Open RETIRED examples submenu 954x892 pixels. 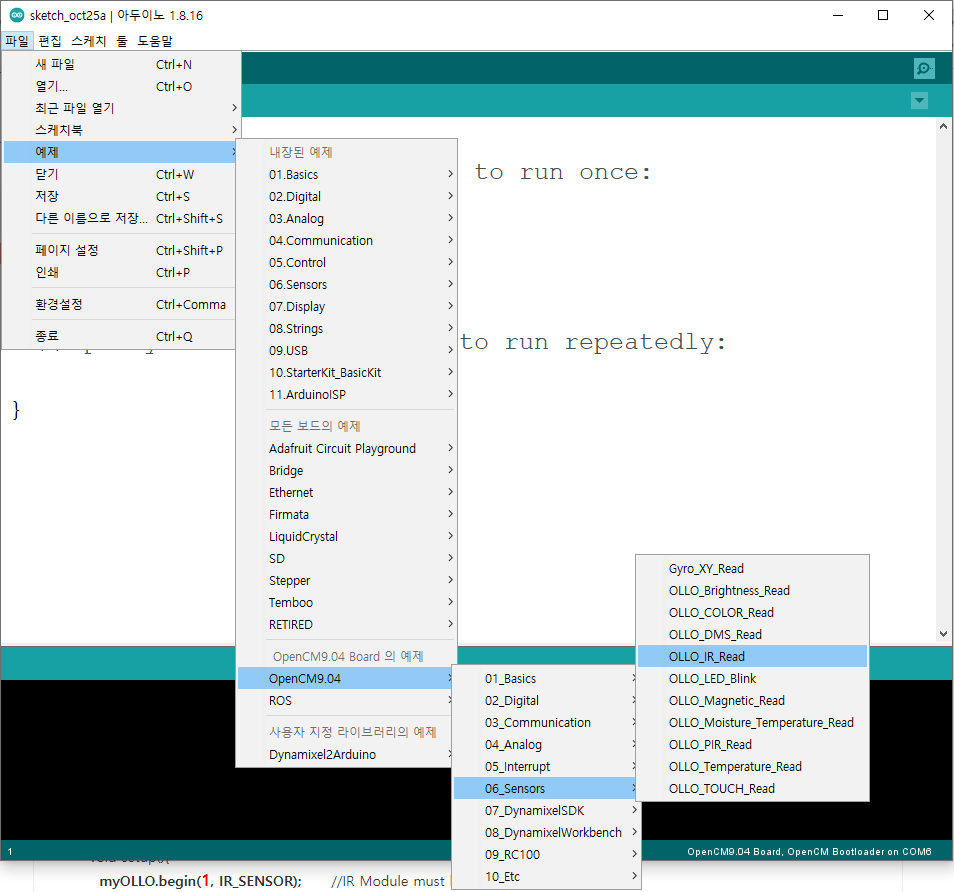[x=346, y=625]
